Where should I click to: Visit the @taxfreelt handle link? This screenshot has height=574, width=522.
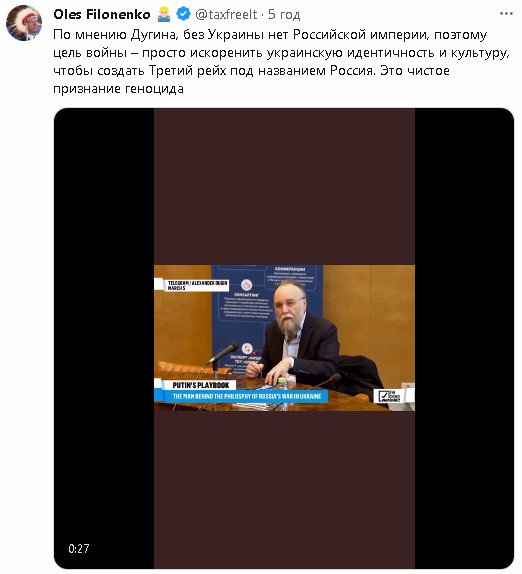(226, 14)
